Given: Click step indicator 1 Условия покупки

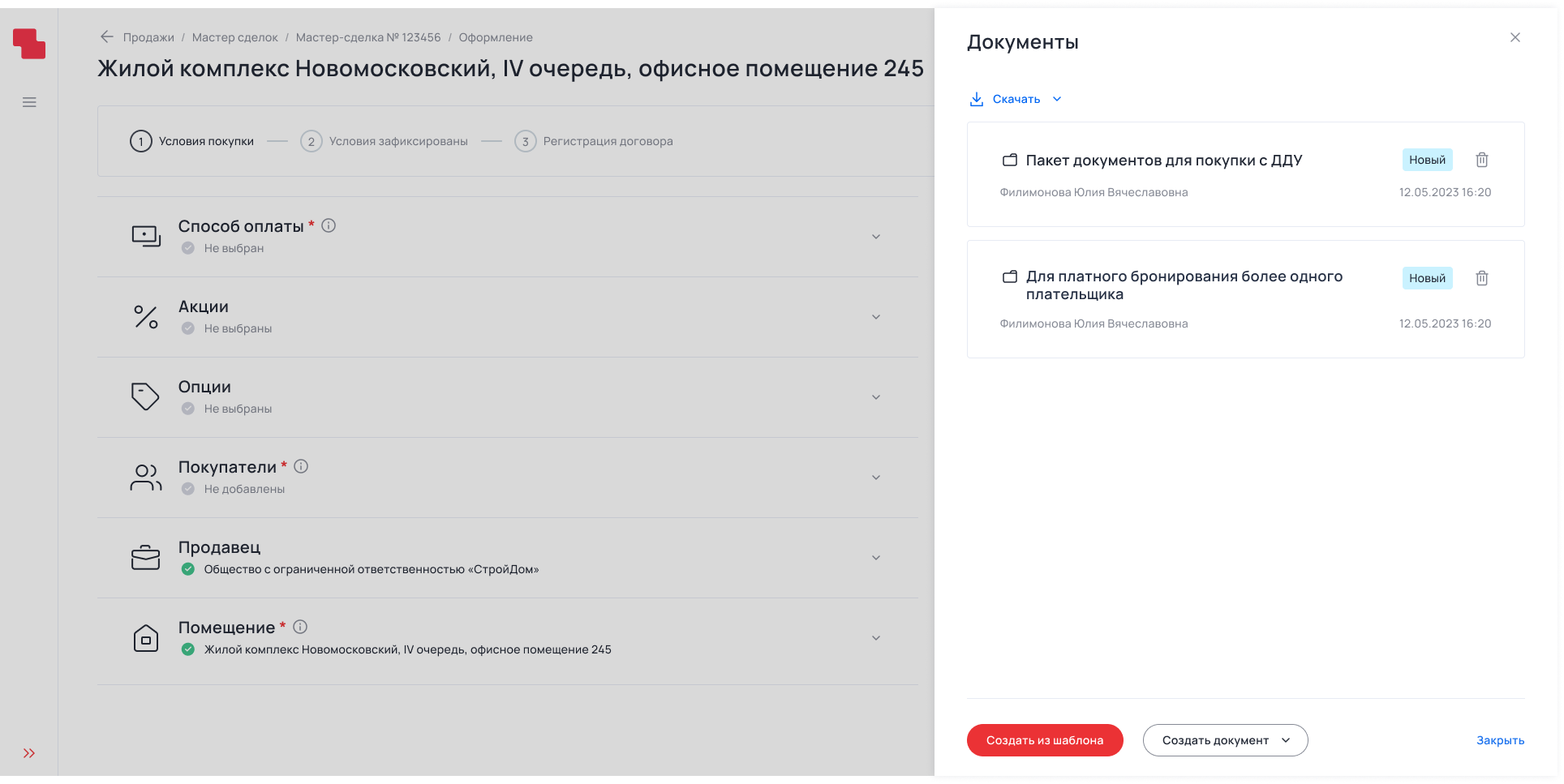Looking at the screenshot, I should (x=141, y=140).
